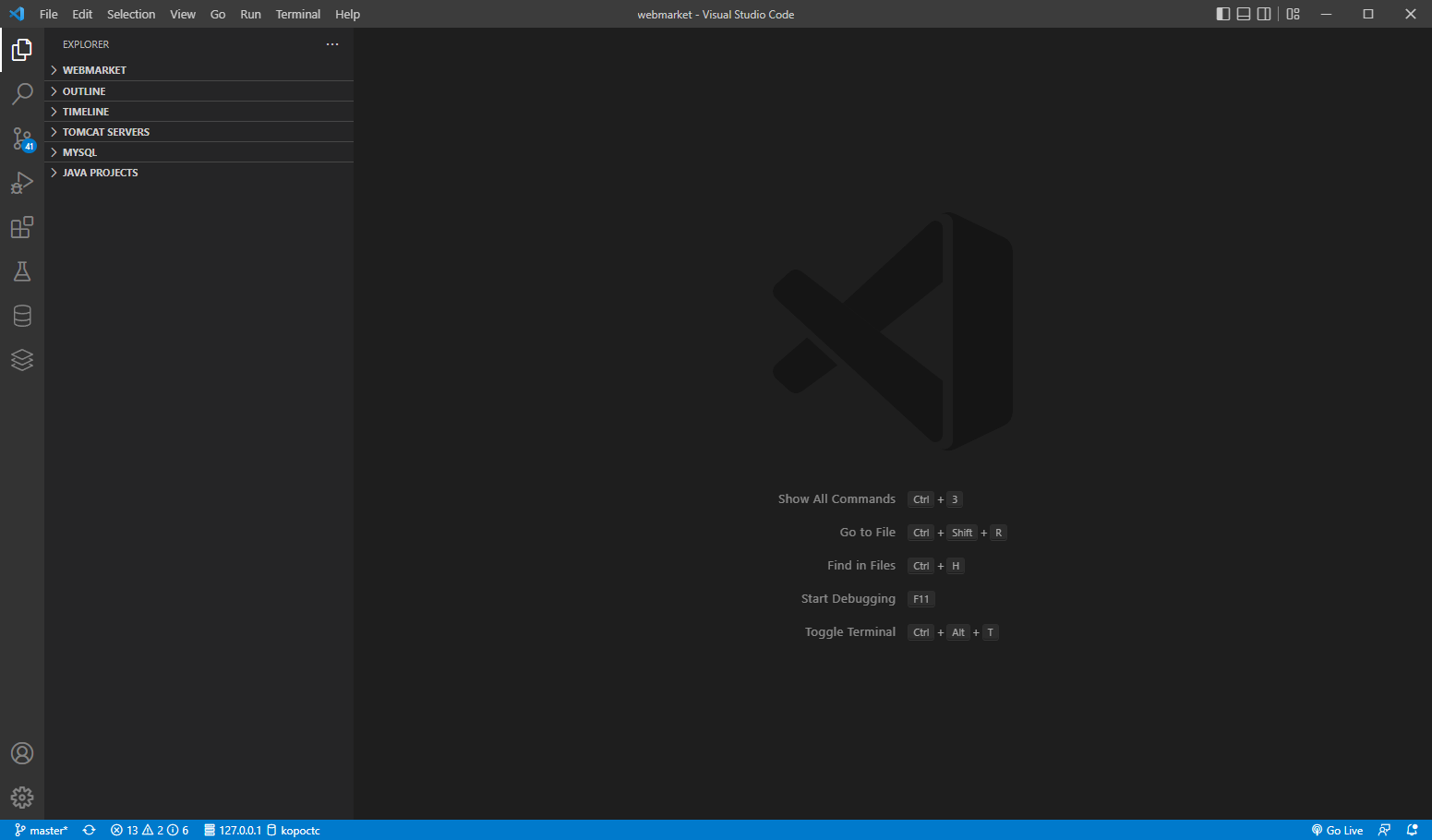Open the Explorer view in activity bar
Image resolution: width=1432 pixels, height=840 pixels.
click(x=22, y=50)
